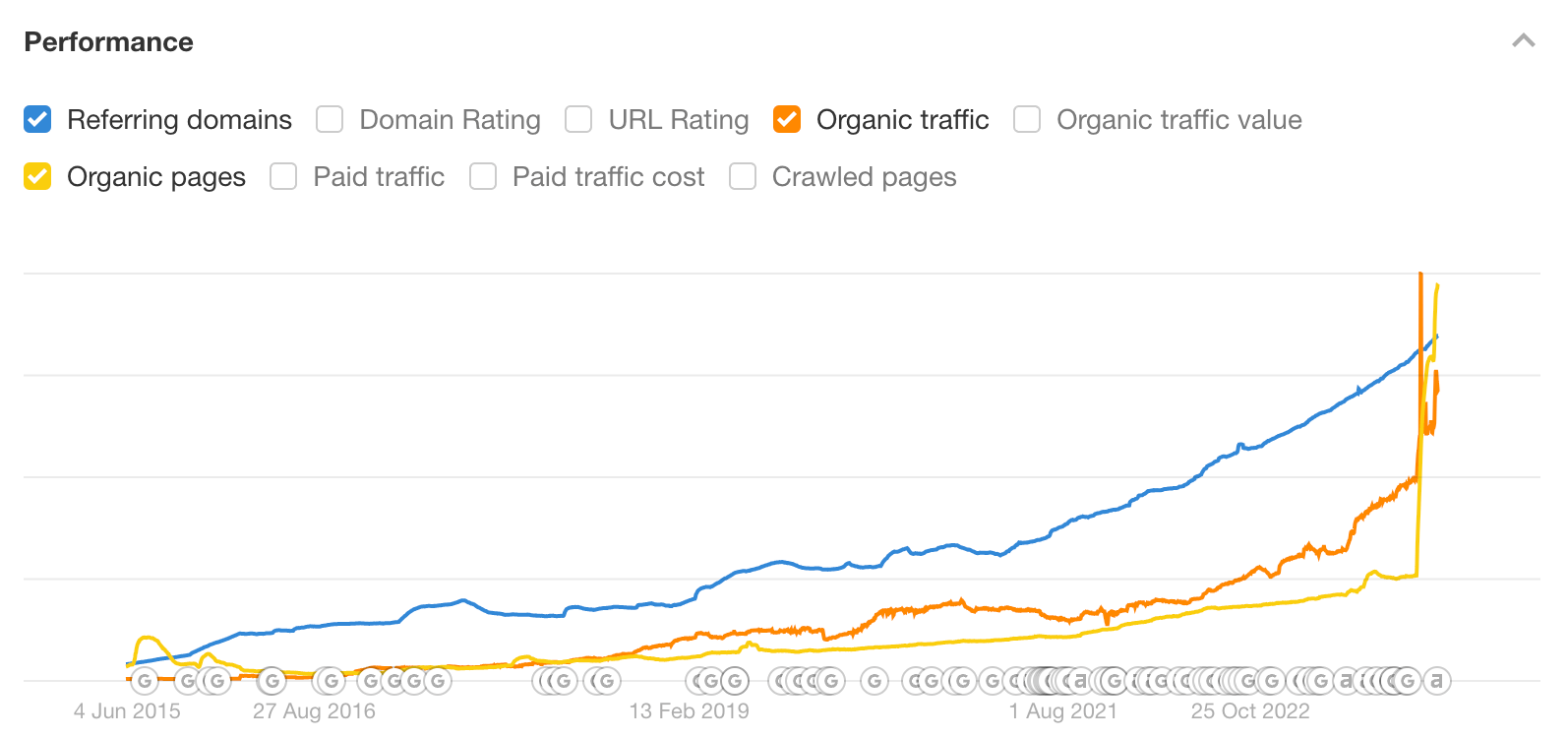Disable the Organic traffic checkbox
1568x738 pixels.
point(786,119)
